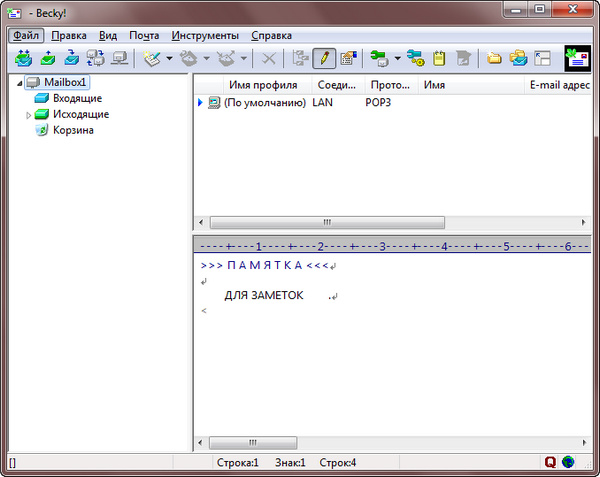600x477 pixels.
Task: Click the memo pane horizontal scrollbar thumb
Action: tap(253, 443)
